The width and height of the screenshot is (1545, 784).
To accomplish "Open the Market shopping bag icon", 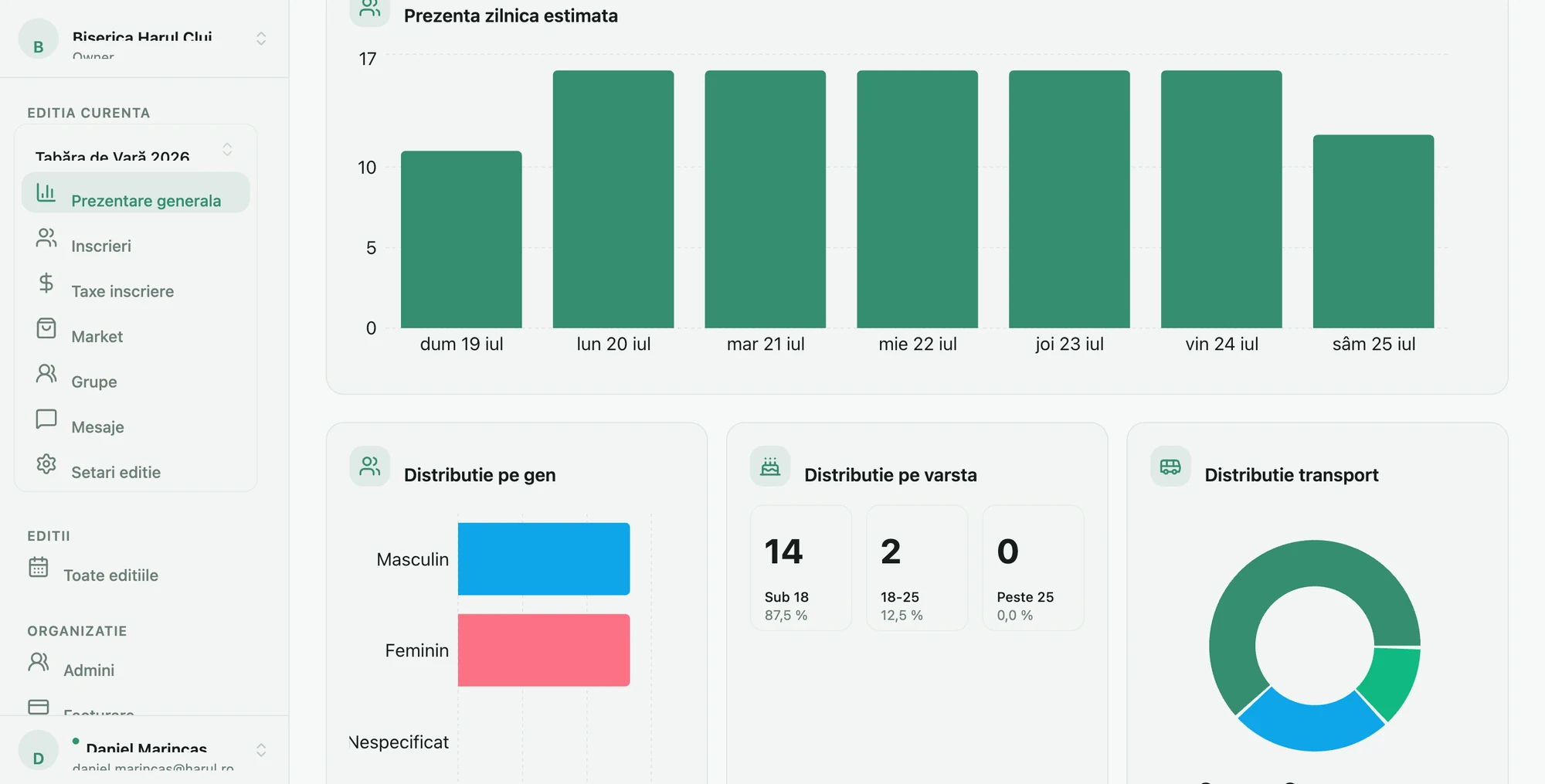I will point(46,328).
